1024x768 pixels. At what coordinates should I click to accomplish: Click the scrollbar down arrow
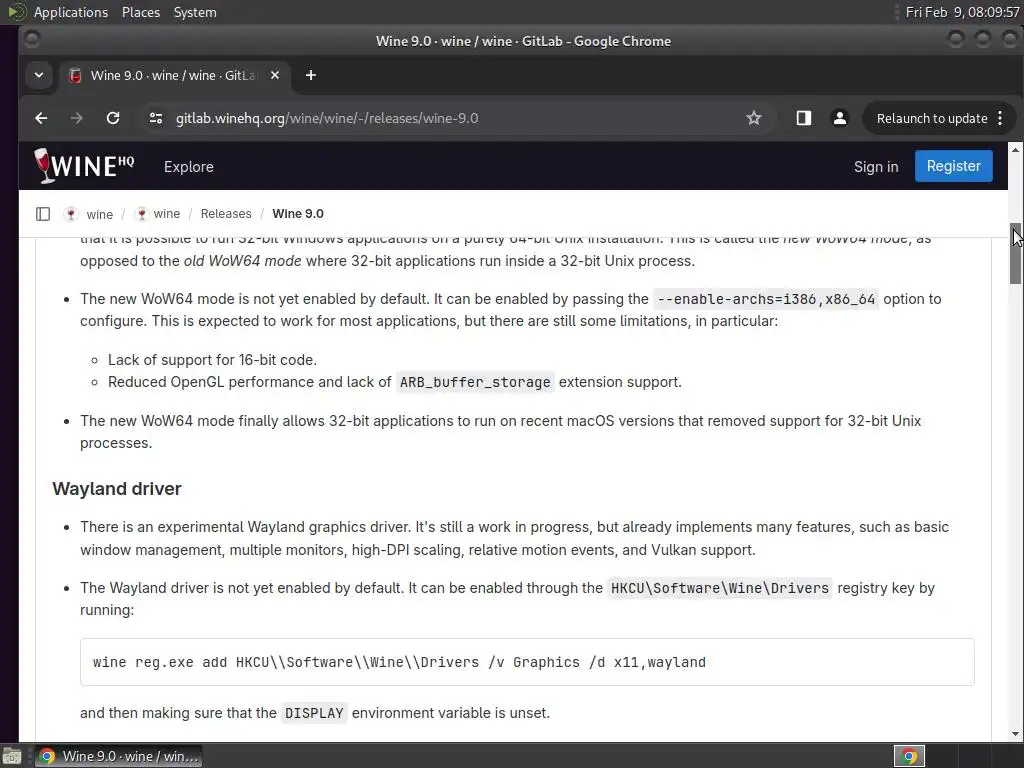click(x=1016, y=734)
